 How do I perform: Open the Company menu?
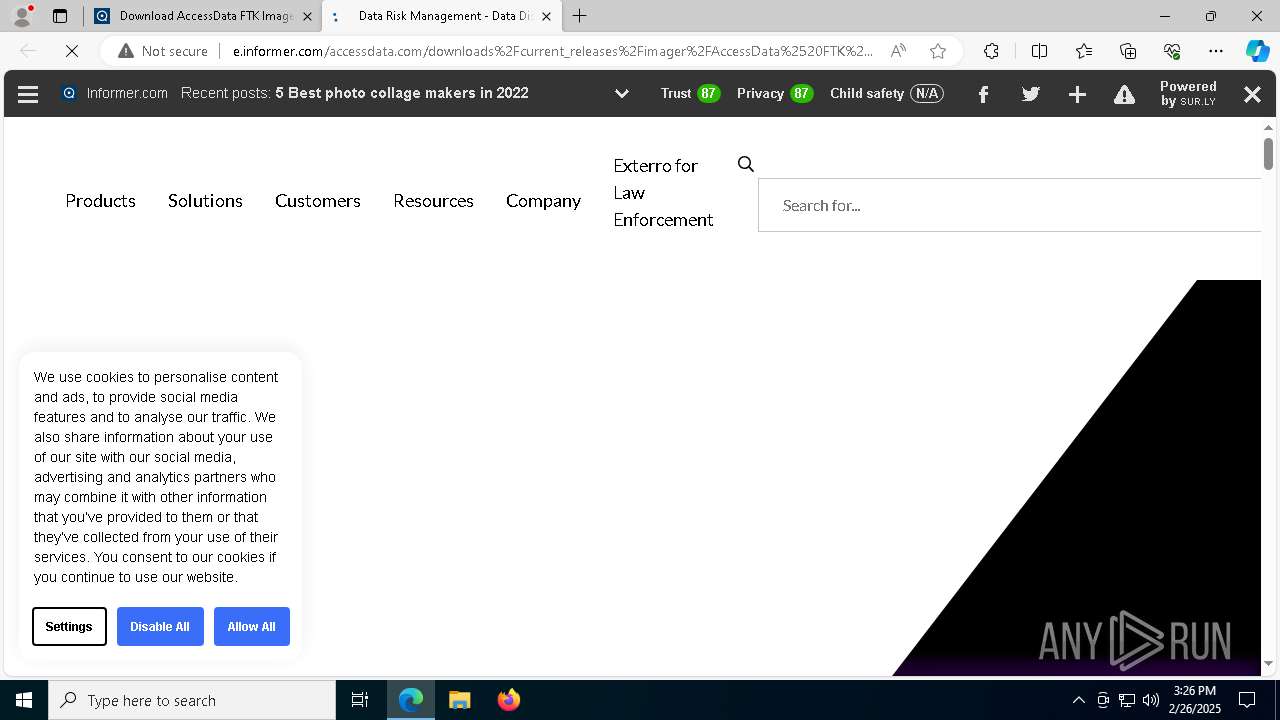coord(543,200)
